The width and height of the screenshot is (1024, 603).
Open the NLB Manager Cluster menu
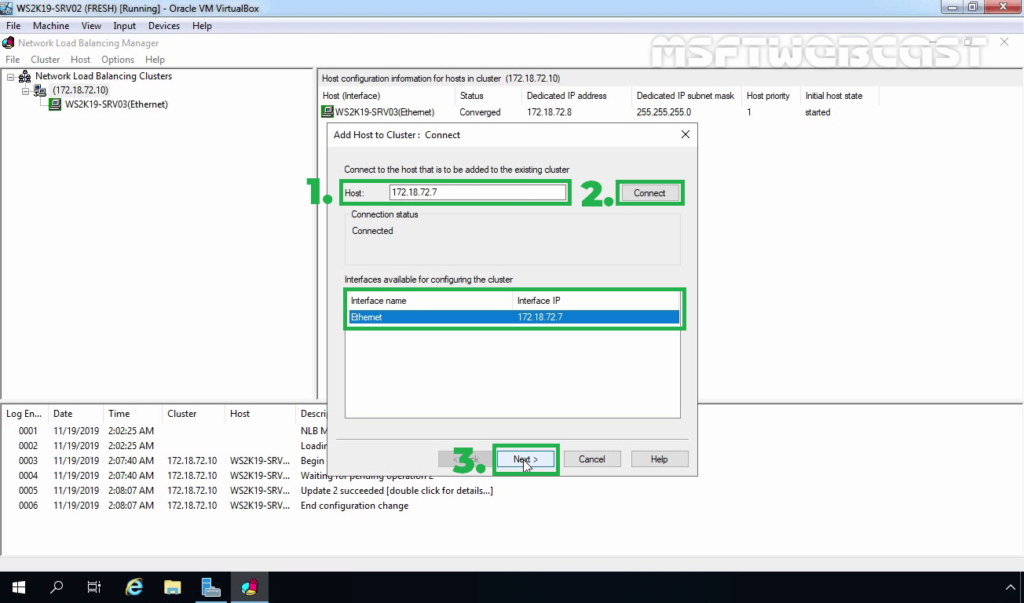coord(45,59)
